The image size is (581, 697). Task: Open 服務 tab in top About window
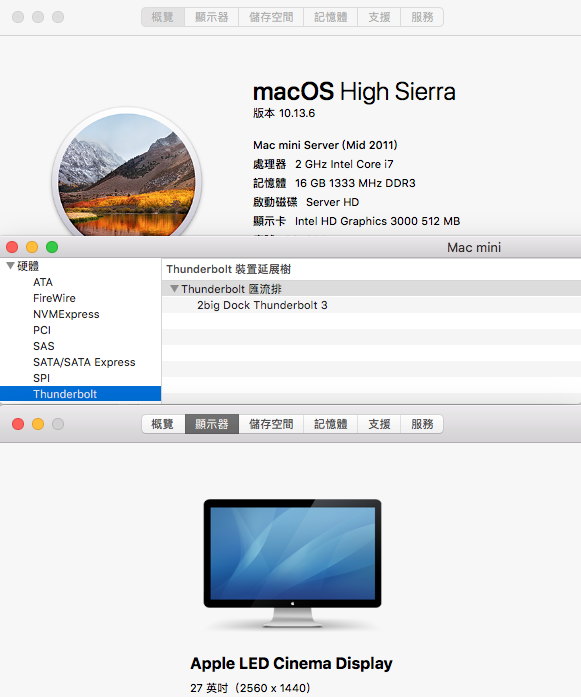pyautogui.click(x=422, y=17)
